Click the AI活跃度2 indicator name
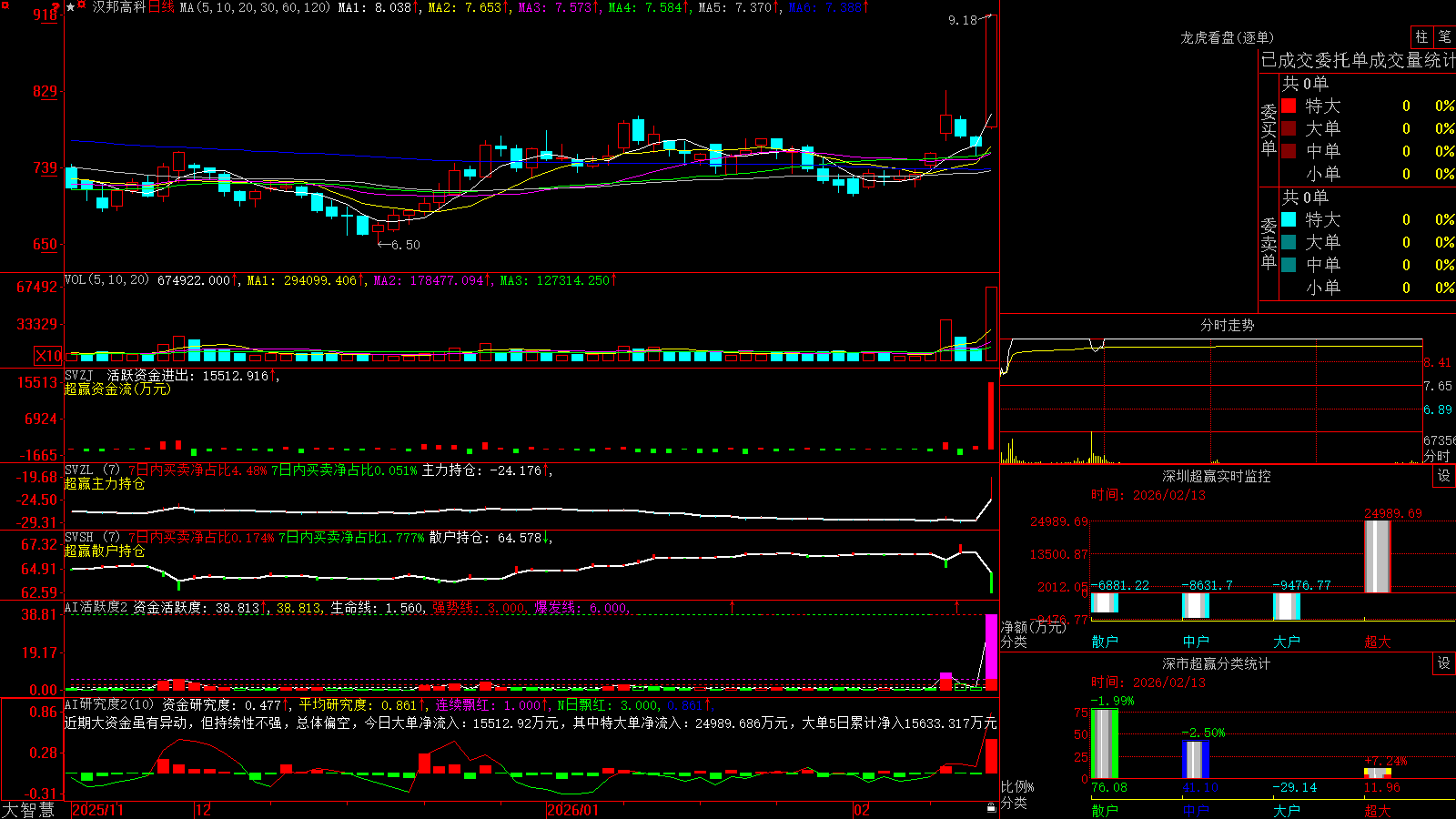The width and height of the screenshot is (1456, 819). (96, 608)
